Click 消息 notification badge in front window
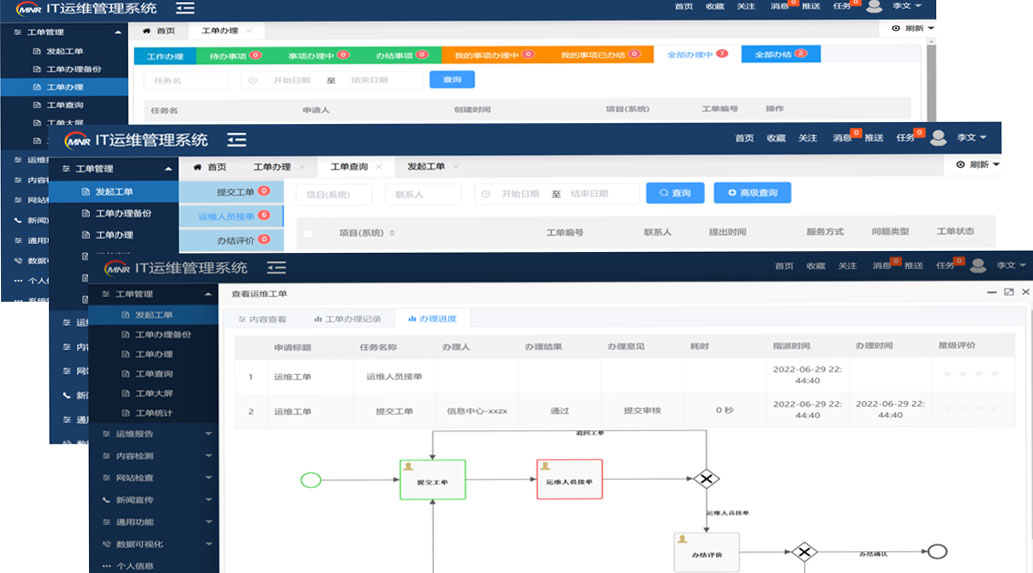The image size is (1033, 573). (895, 261)
